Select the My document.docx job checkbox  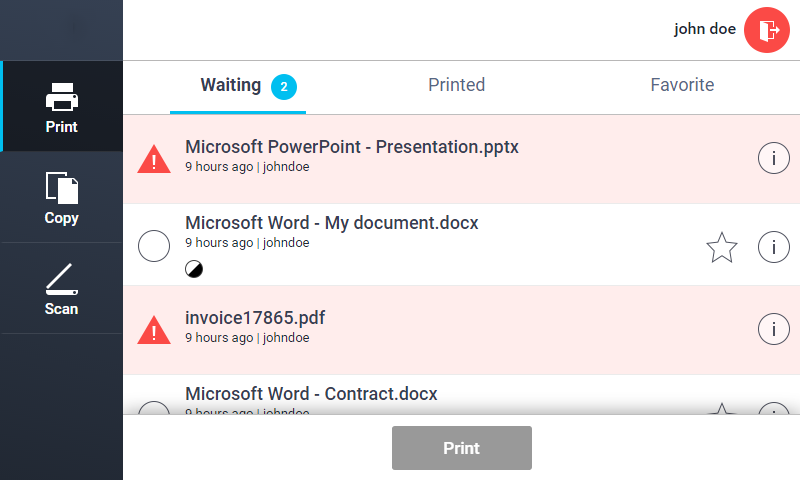pyautogui.click(x=153, y=245)
